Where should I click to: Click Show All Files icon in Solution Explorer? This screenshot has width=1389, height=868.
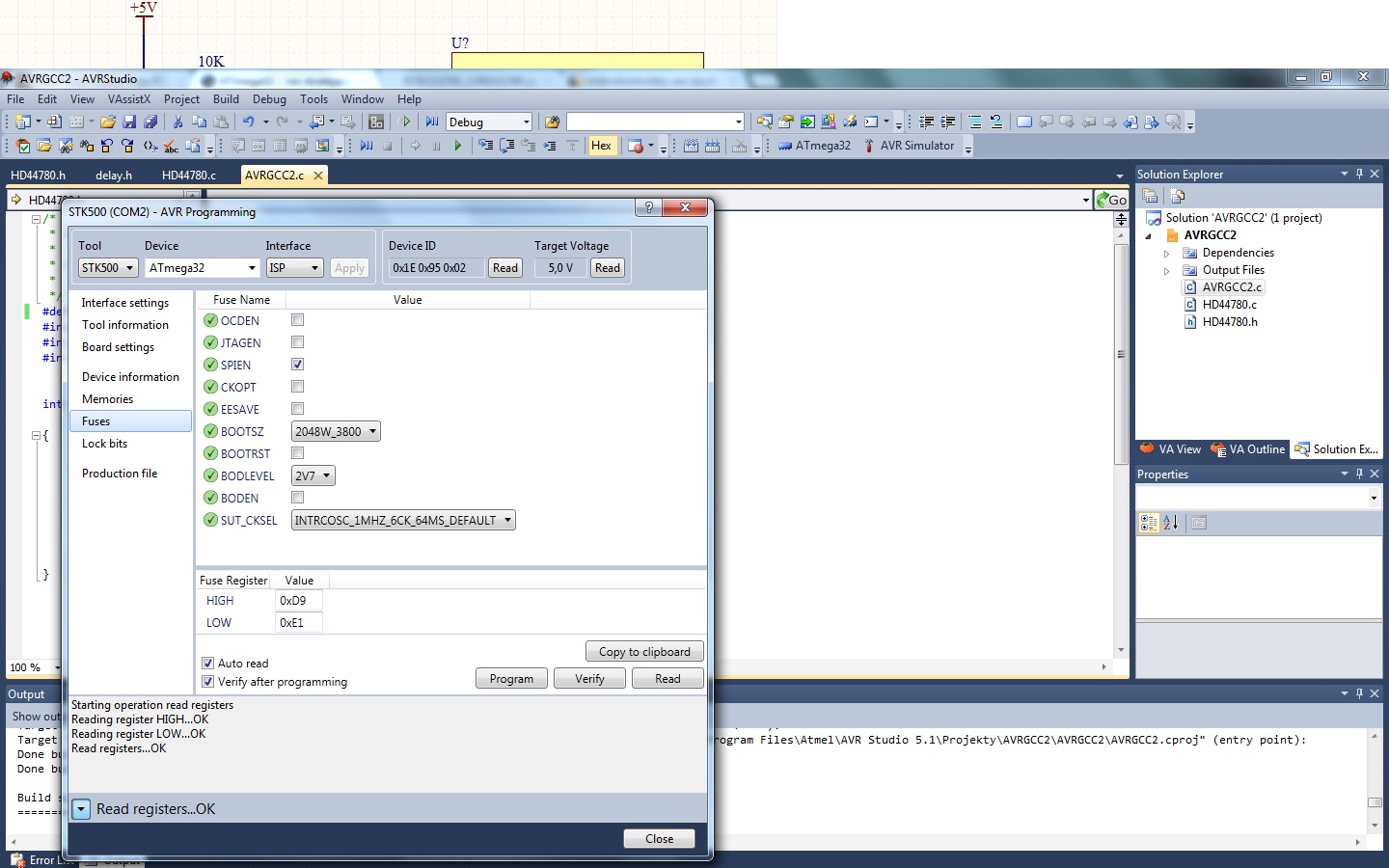click(x=1177, y=195)
